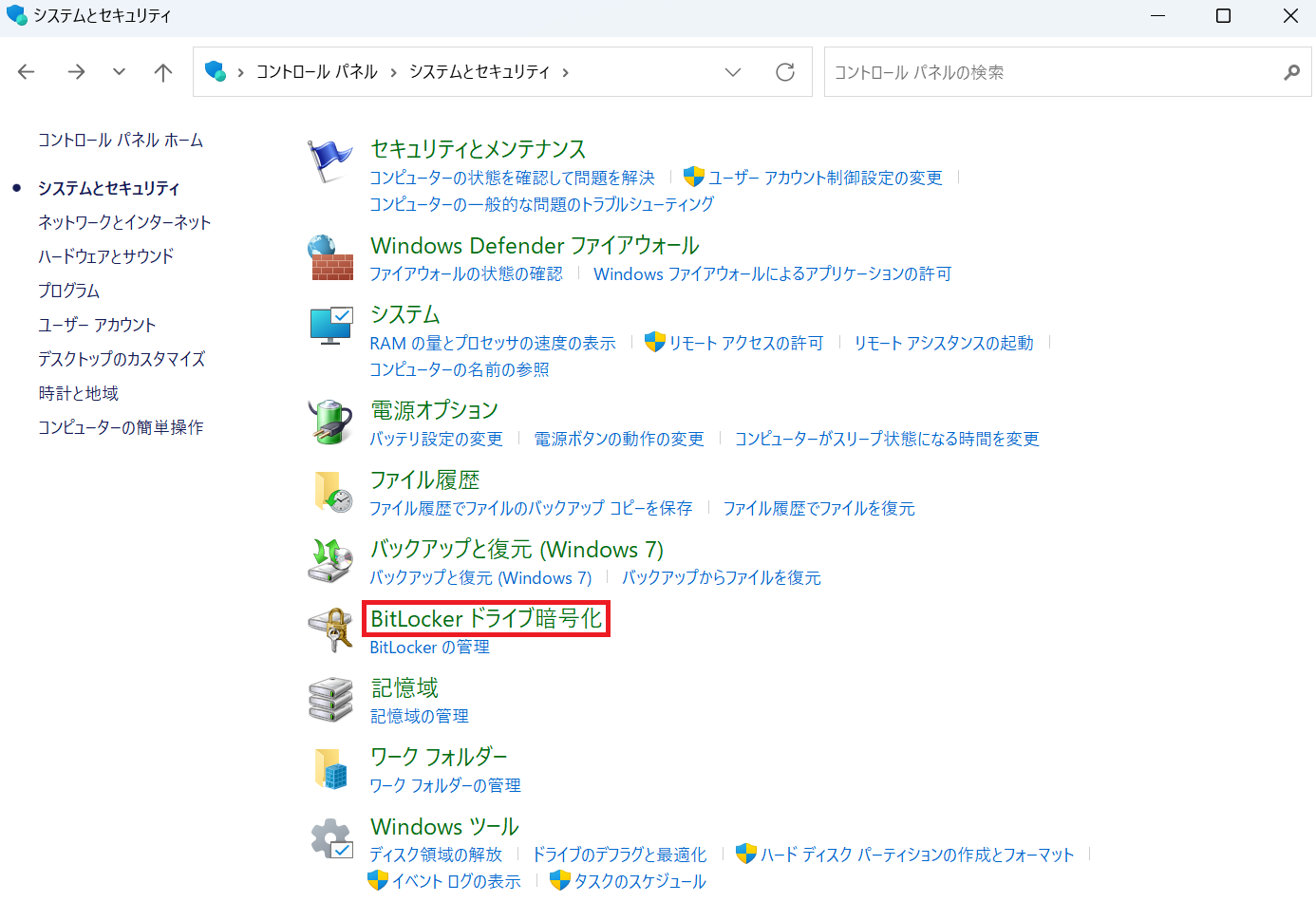The height and width of the screenshot is (902, 1316).
Task: Open デスクトップのカスタマイズ in the sidebar
Action: tap(122, 359)
